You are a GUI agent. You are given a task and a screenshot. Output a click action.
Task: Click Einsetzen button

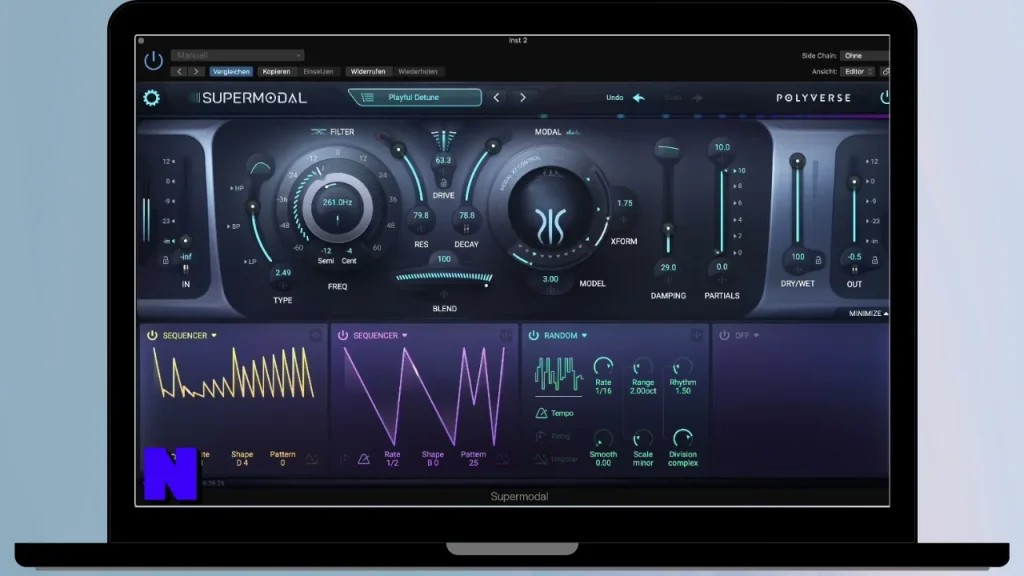point(318,72)
